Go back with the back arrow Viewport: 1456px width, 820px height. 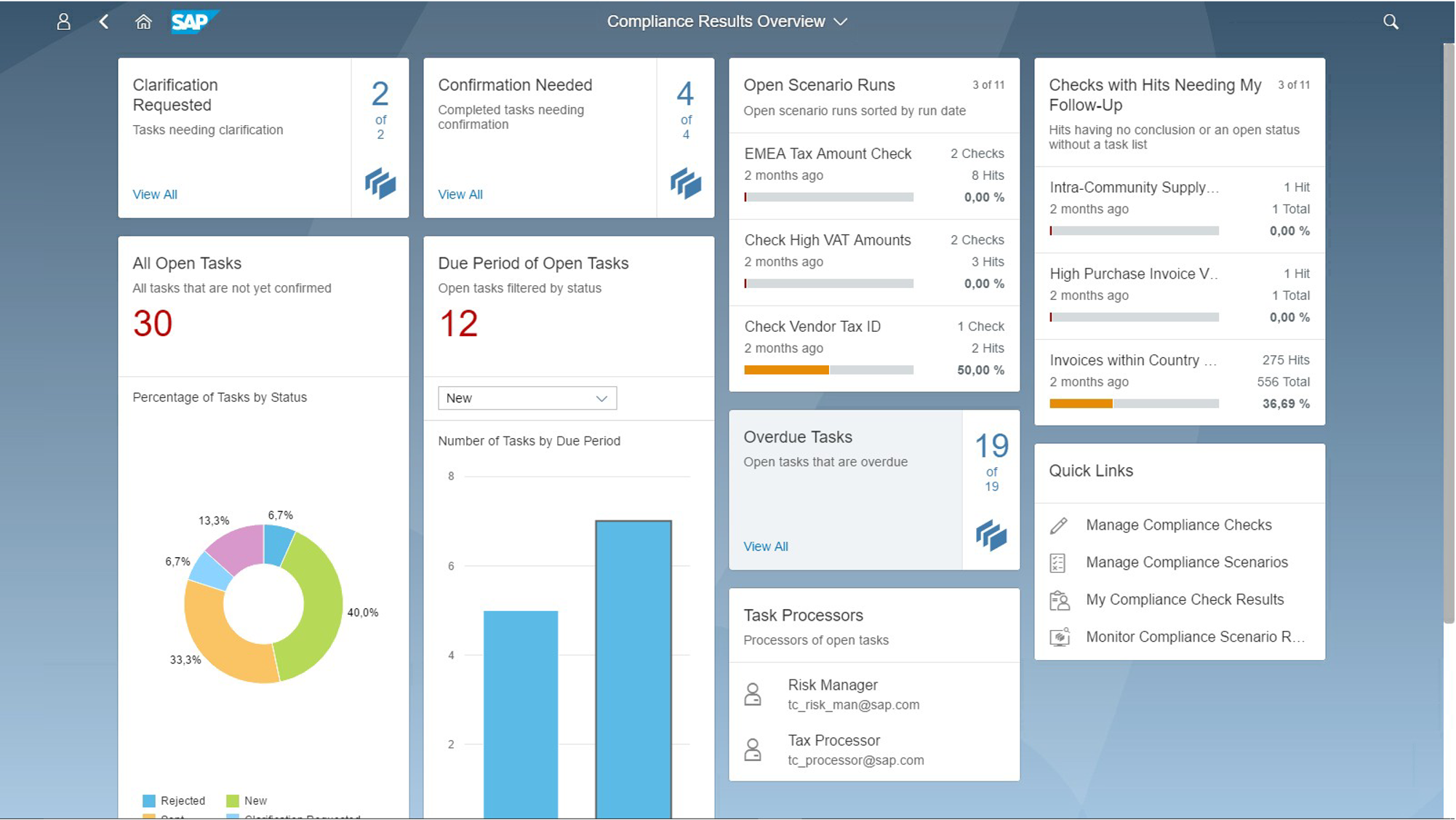point(104,22)
